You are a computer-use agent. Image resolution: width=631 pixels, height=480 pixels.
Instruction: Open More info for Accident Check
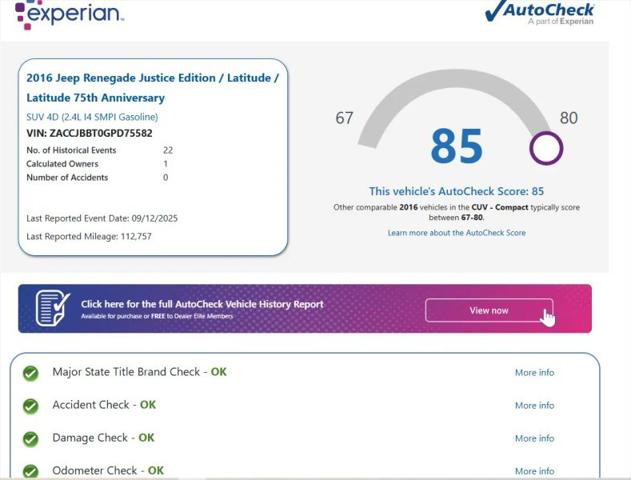click(534, 406)
